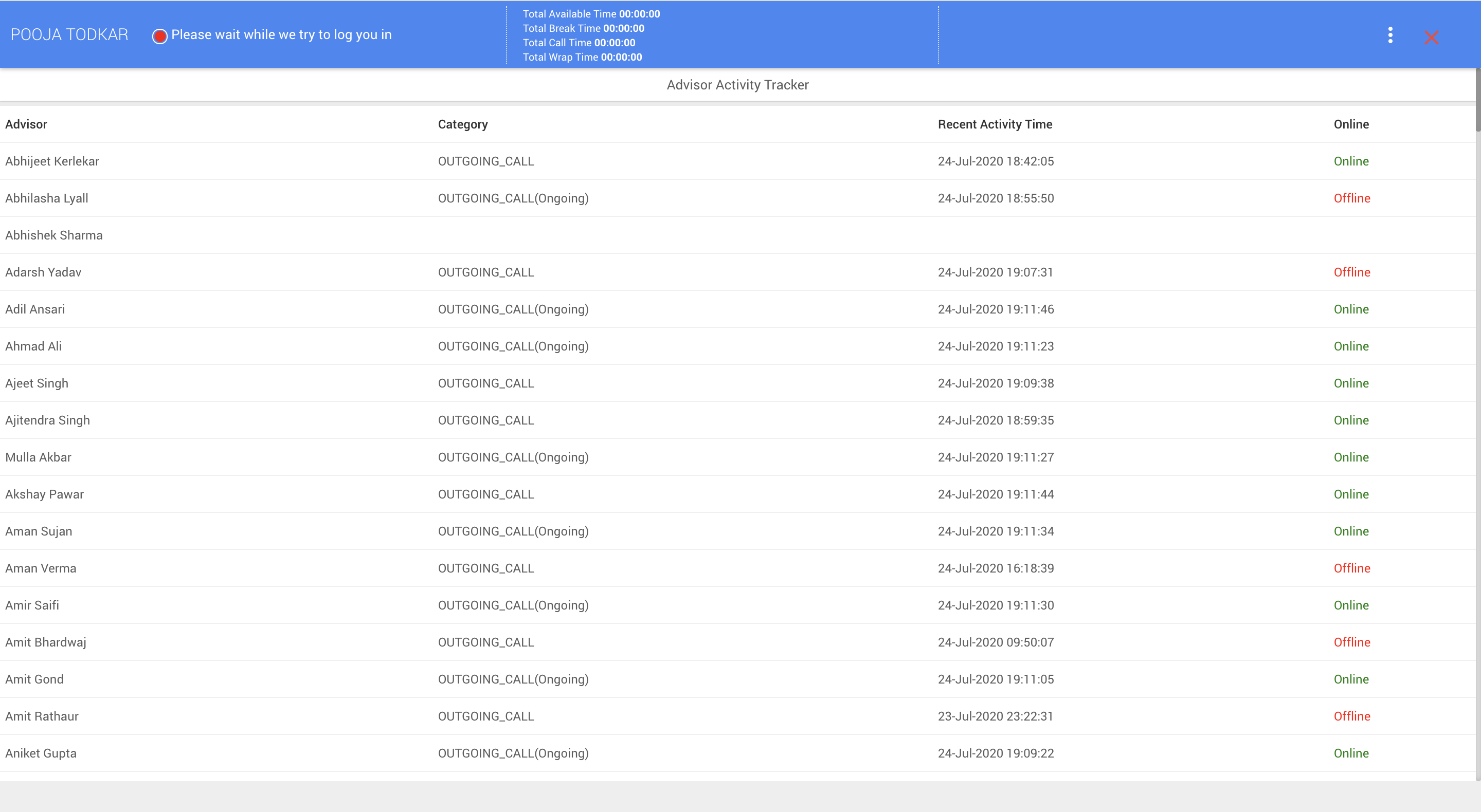Select the Aman Verma advisor name
This screenshot has height=812, width=1481.
point(41,568)
